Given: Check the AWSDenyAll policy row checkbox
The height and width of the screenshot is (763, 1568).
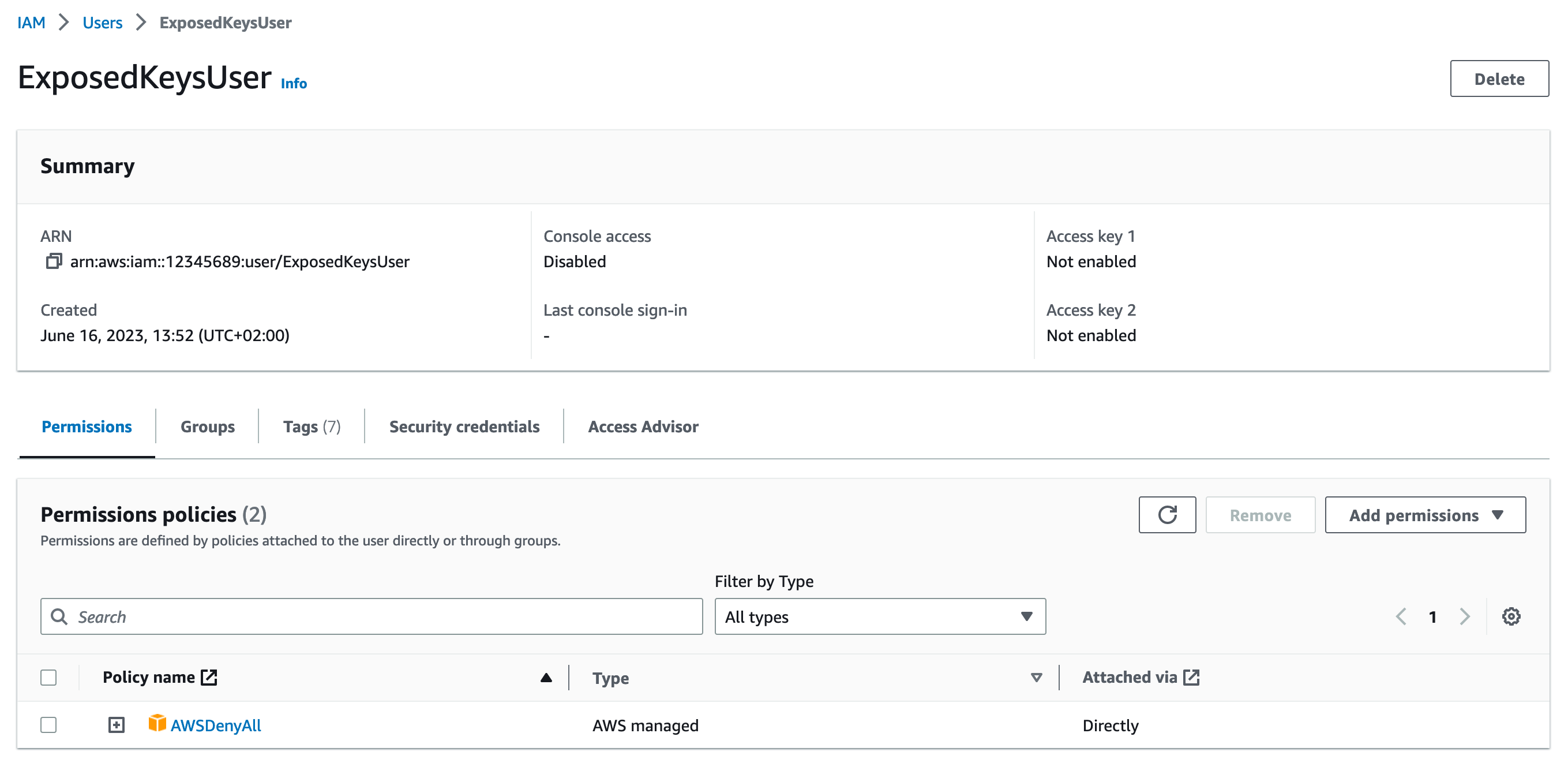Looking at the screenshot, I should click(x=48, y=725).
